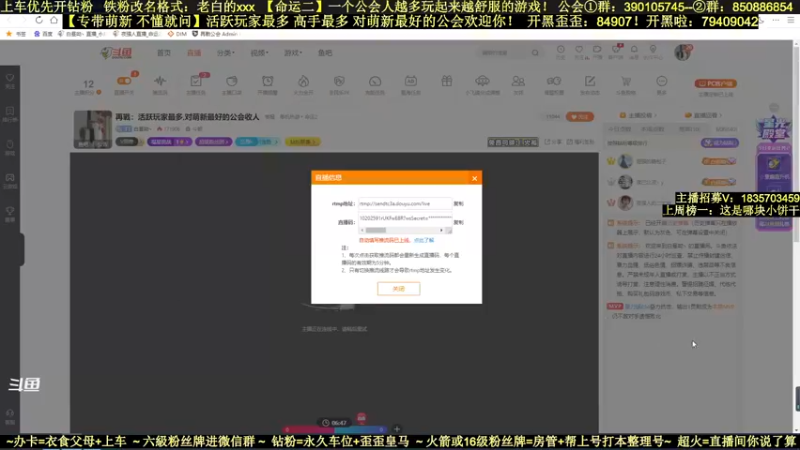Copy the rtmp address in dialog

[458, 204]
